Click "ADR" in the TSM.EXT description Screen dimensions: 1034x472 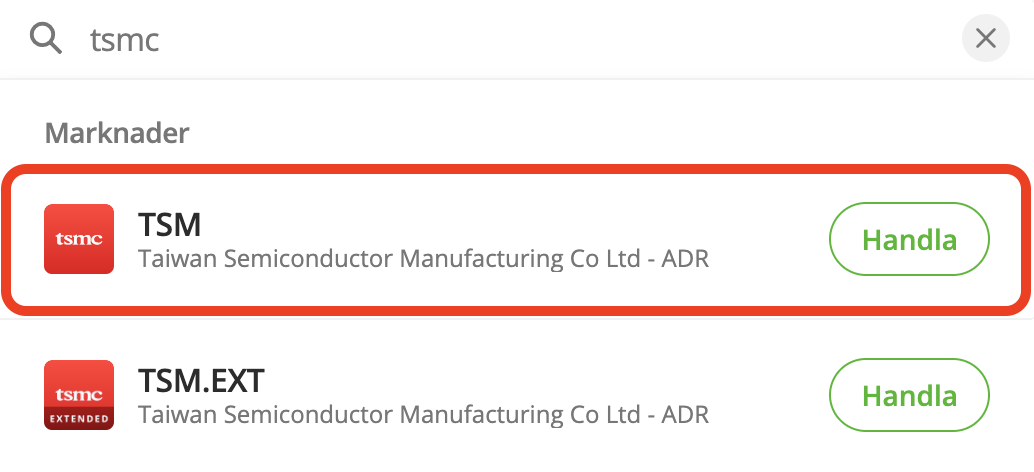[x=686, y=414]
